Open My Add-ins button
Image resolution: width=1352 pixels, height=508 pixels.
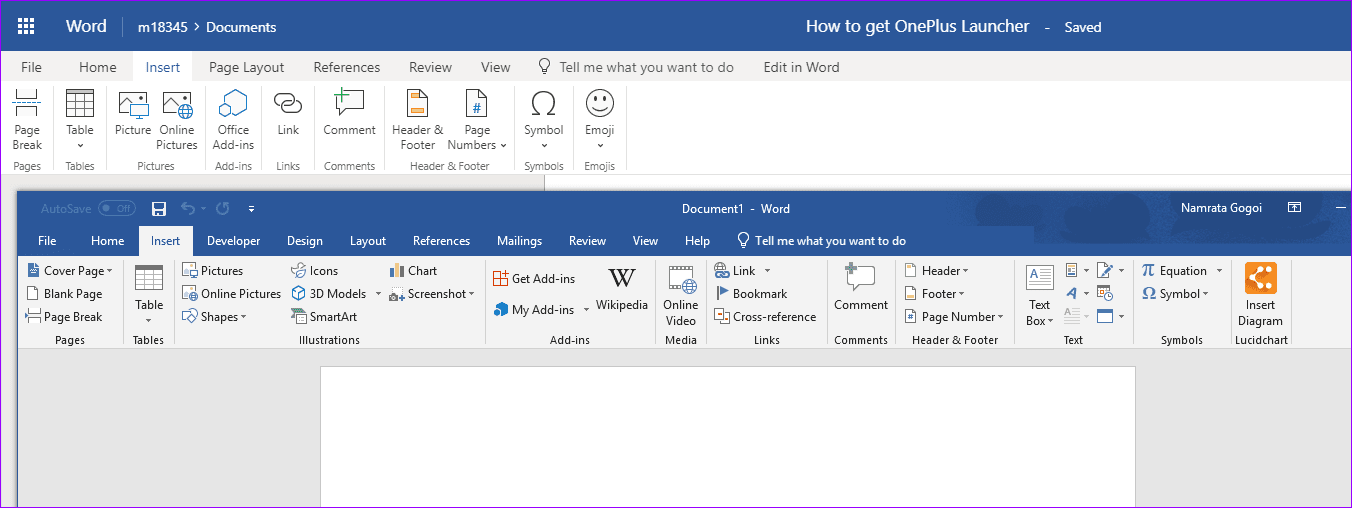(x=535, y=310)
